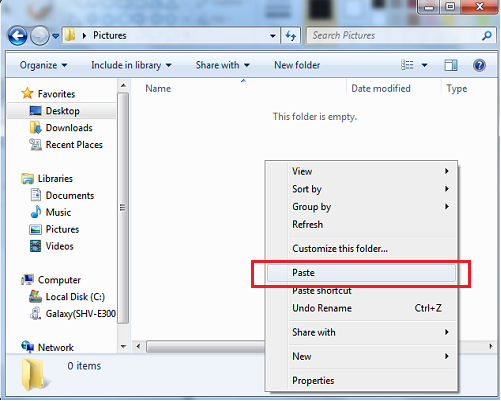Click the blue Back navigation arrow

pyautogui.click(x=17, y=36)
